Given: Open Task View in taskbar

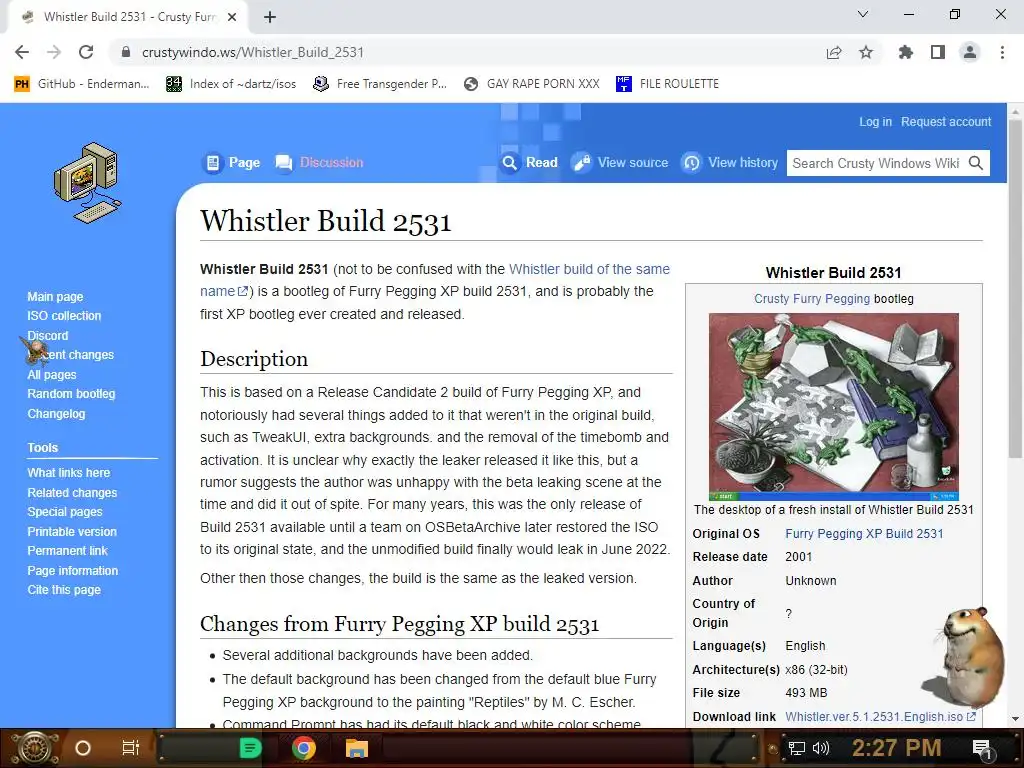Looking at the screenshot, I should click(131, 748).
